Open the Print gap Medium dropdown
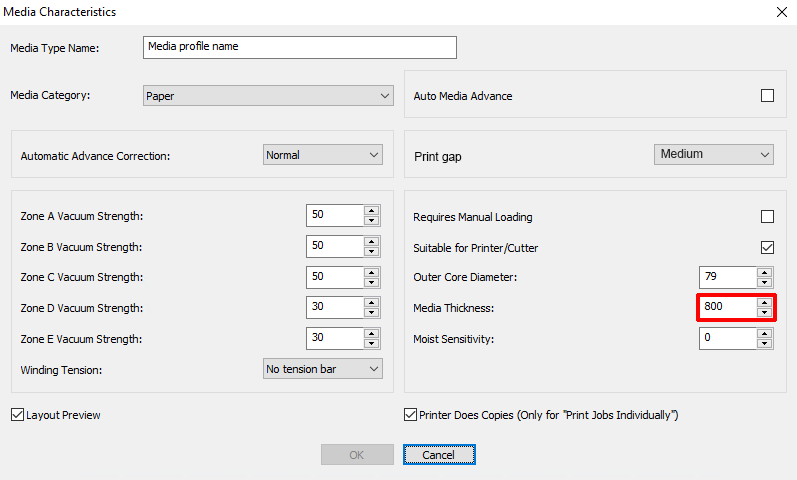 point(714,155)
